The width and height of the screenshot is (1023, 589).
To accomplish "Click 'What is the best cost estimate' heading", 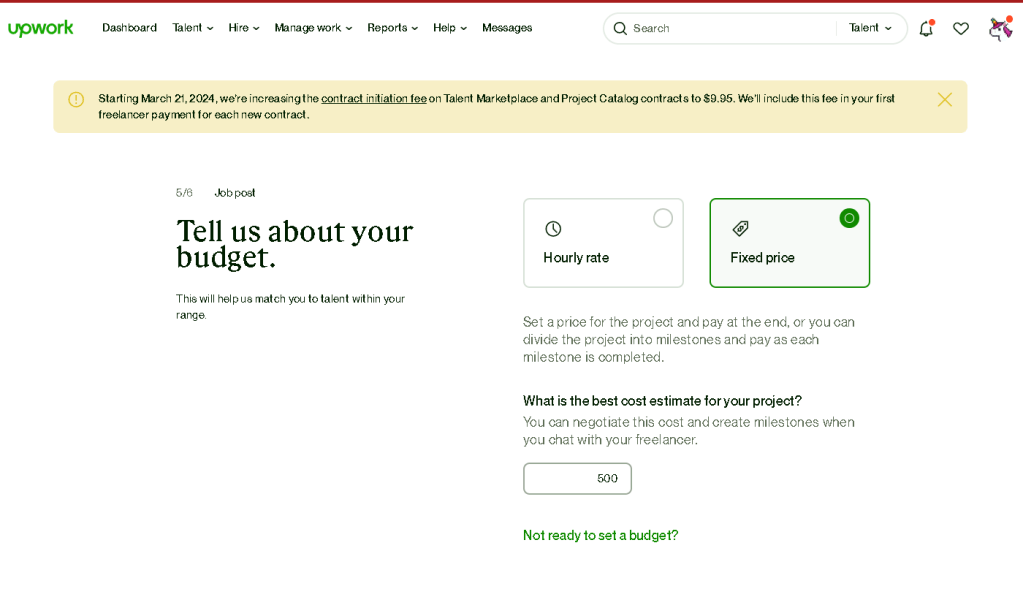I will [662, 400].
